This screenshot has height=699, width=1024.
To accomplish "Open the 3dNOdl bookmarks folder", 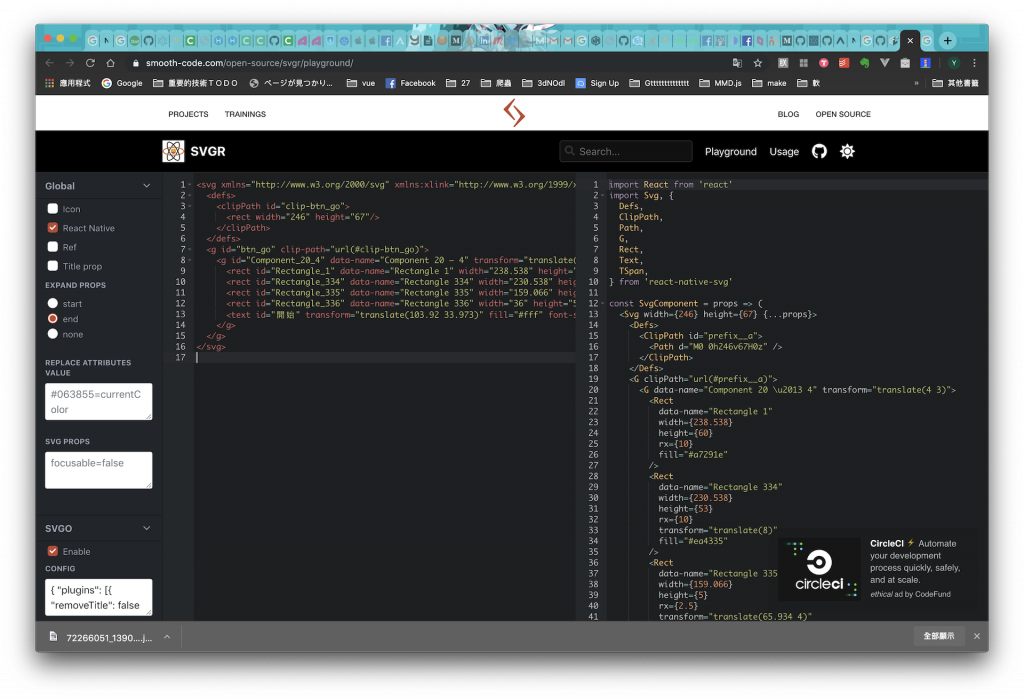I will click(x=543, y=83).
